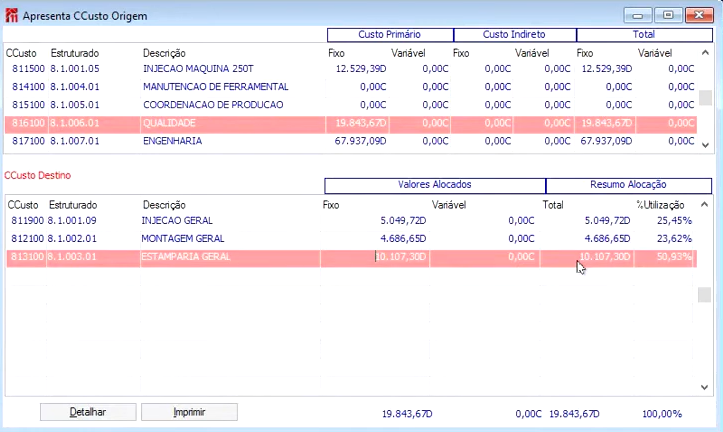723x432 pixels.
Task: Select the highlighted QUALIDADE row
Action: (x=350, y=123)
